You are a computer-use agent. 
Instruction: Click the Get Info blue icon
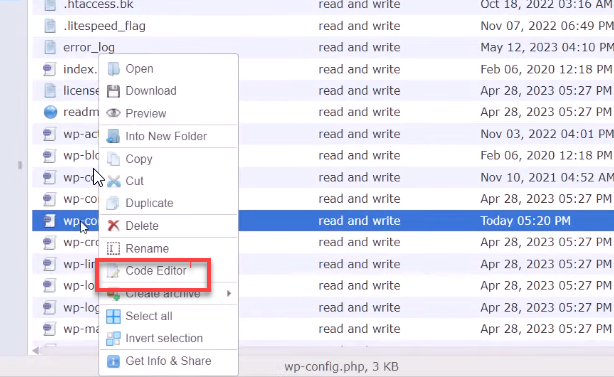coord(113,361)
